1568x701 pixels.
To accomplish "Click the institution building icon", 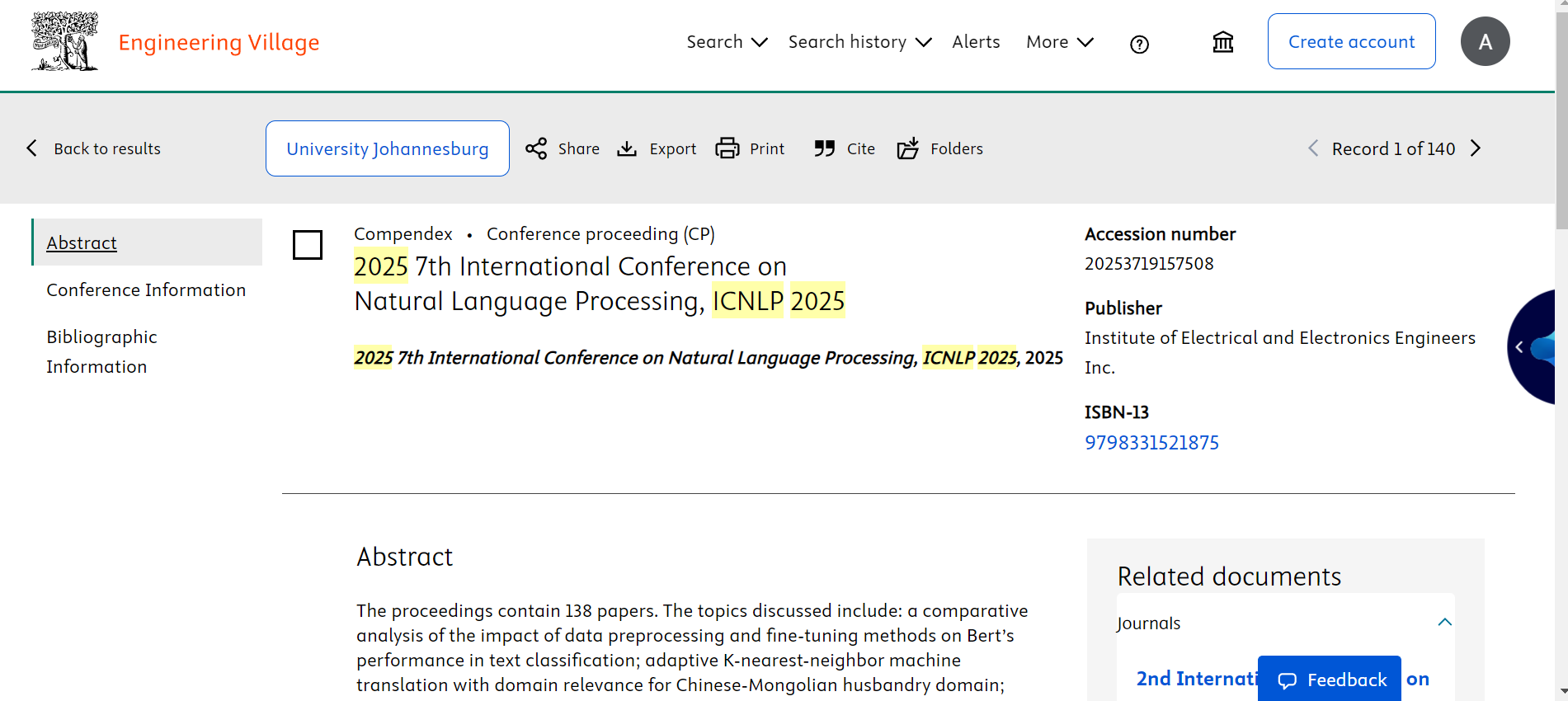I will [x=1222, y=42].
